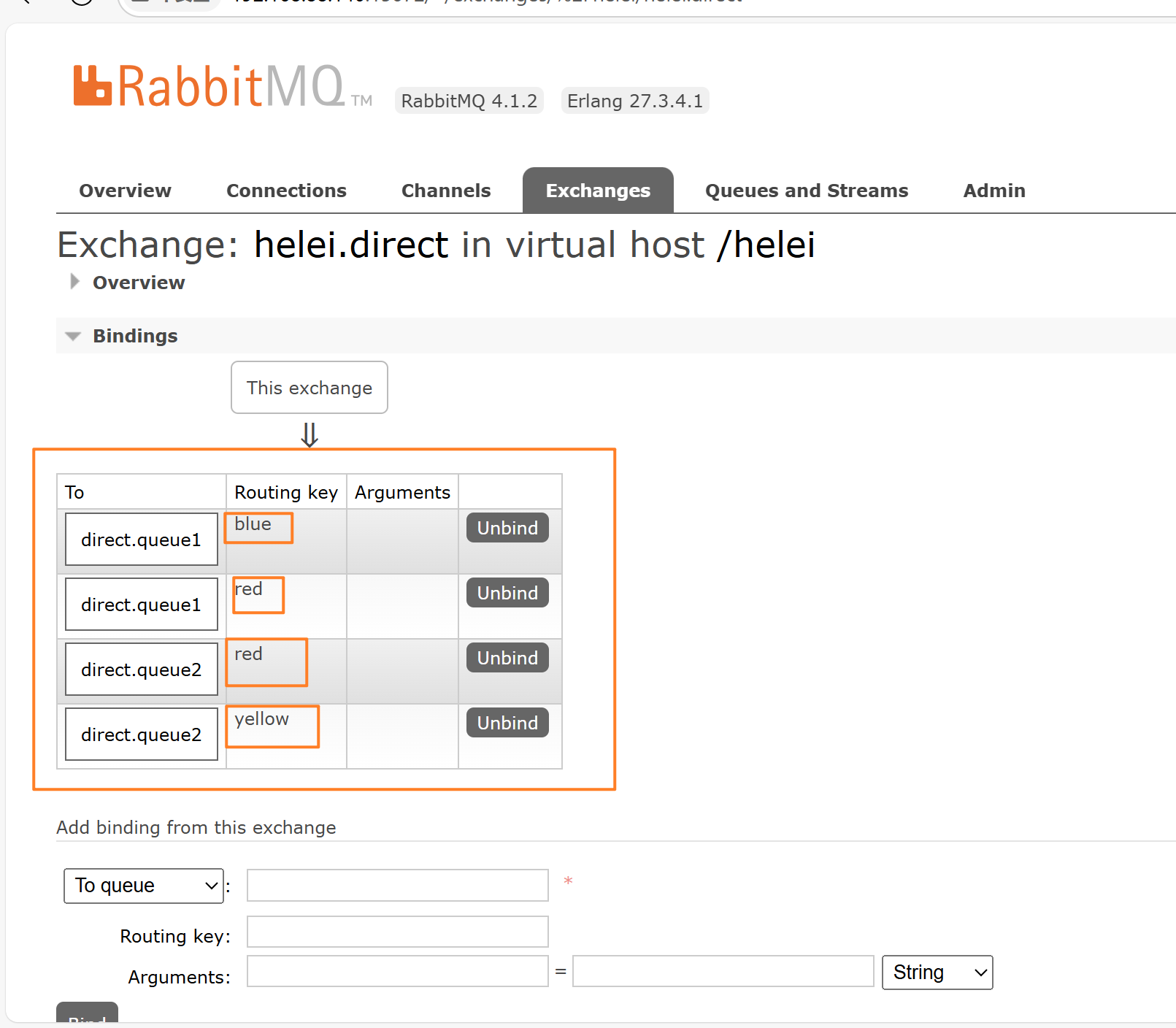Click the 'blue' routing key cell
Screen dimensions: 1176x1028
(x=286, y=541)
